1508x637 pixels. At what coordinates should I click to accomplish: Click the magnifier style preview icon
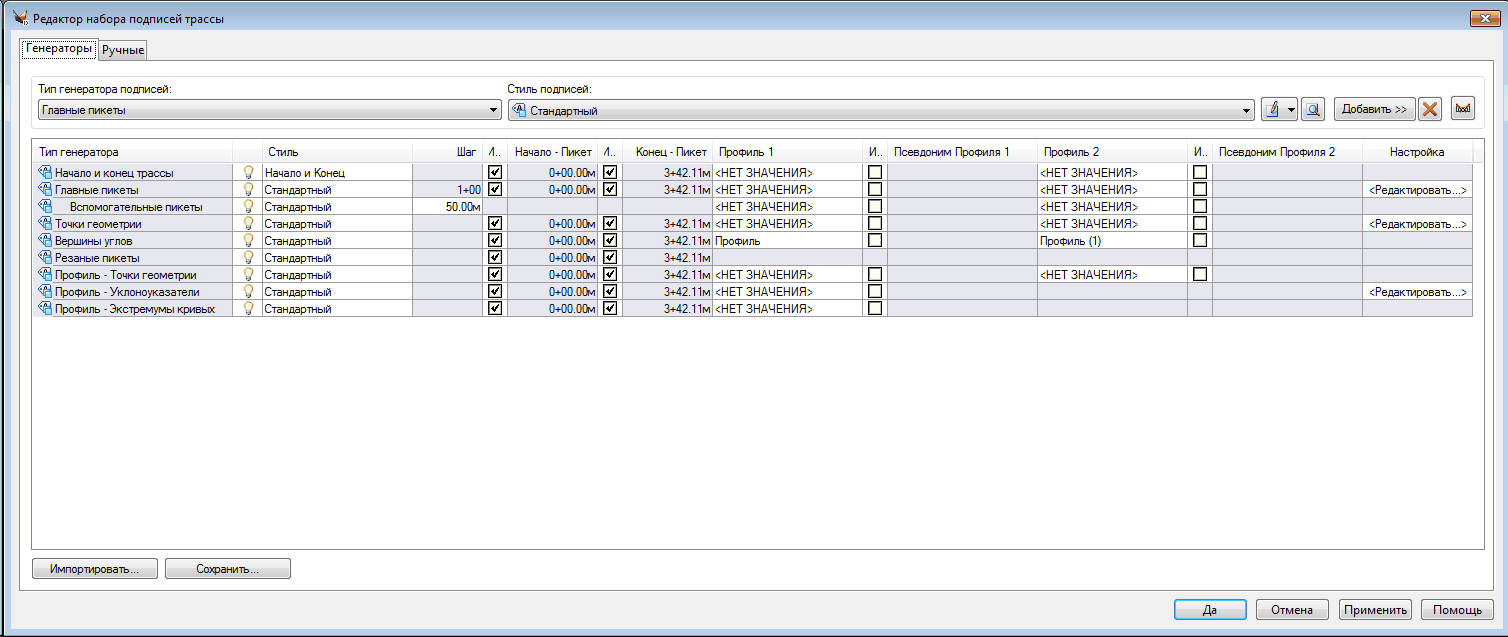tap(1313, 110)
